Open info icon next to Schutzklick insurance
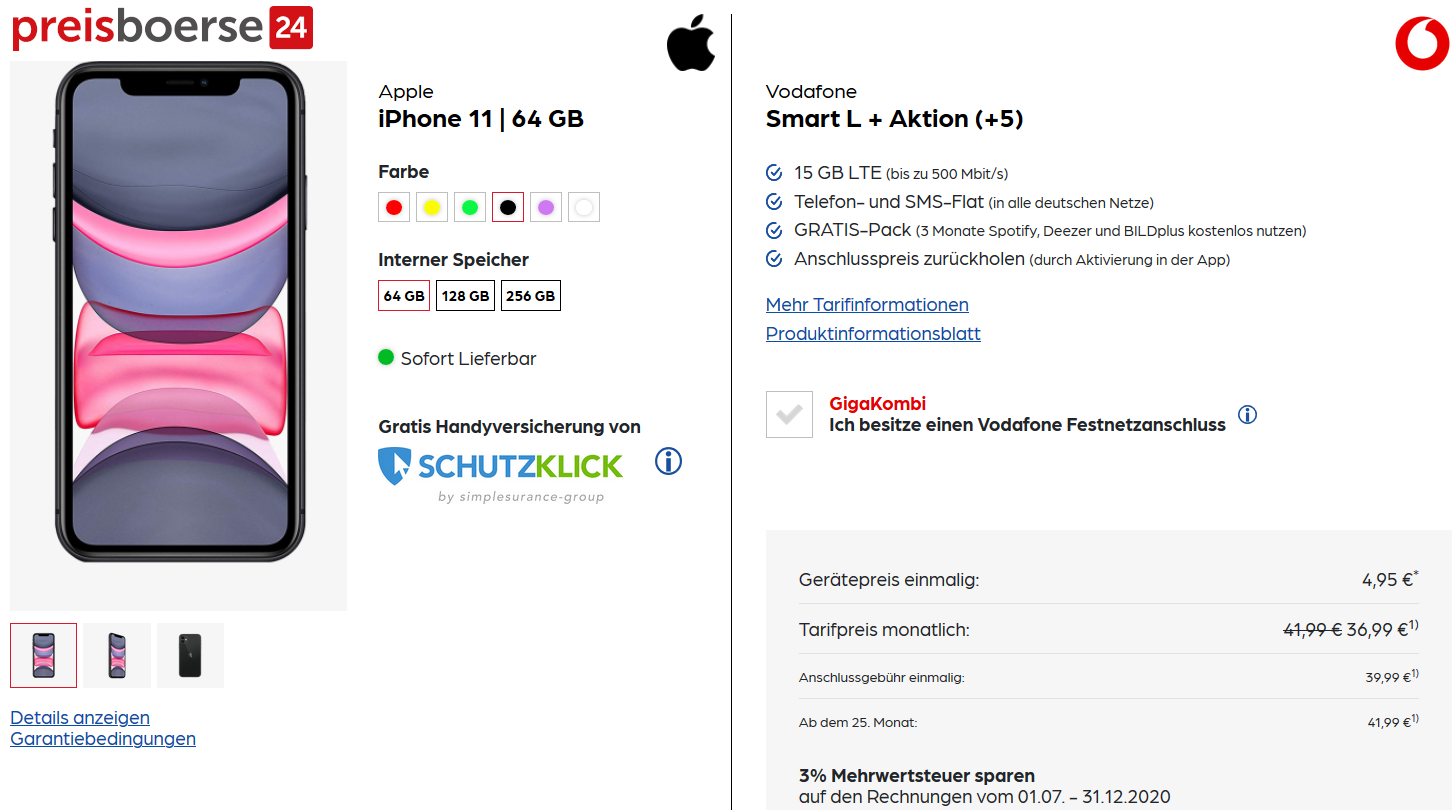 click(668, 461)
